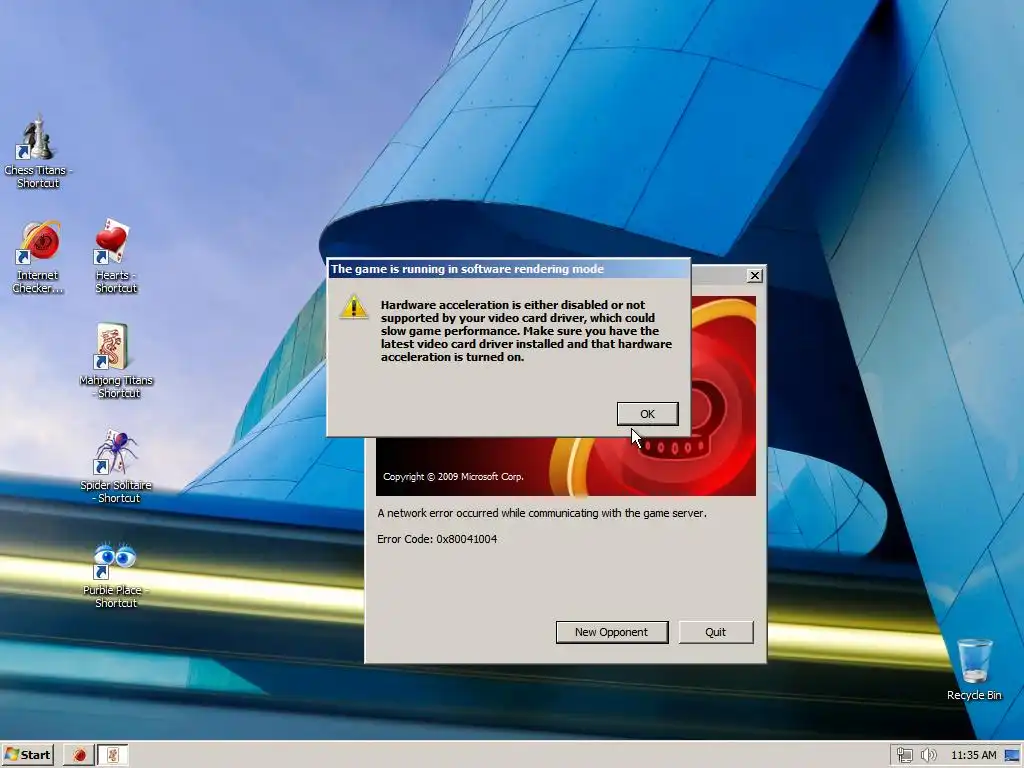Click OK in the software rendering warning
This screenshot has width=1024, height=768.
click(x=647, y=414)
